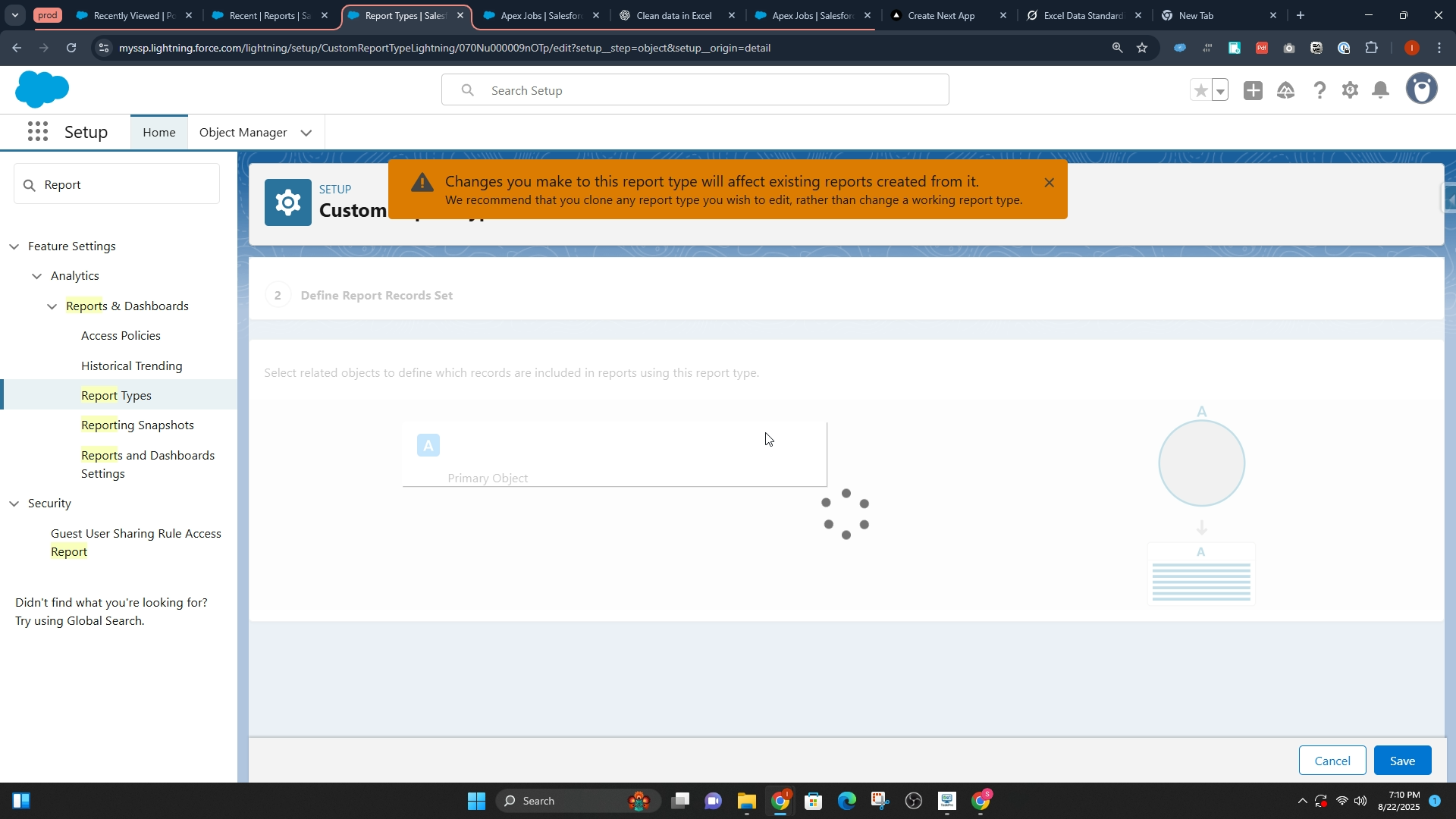
Task: Open the Setup gear menu icon
Action: (x=1350, y=90)
